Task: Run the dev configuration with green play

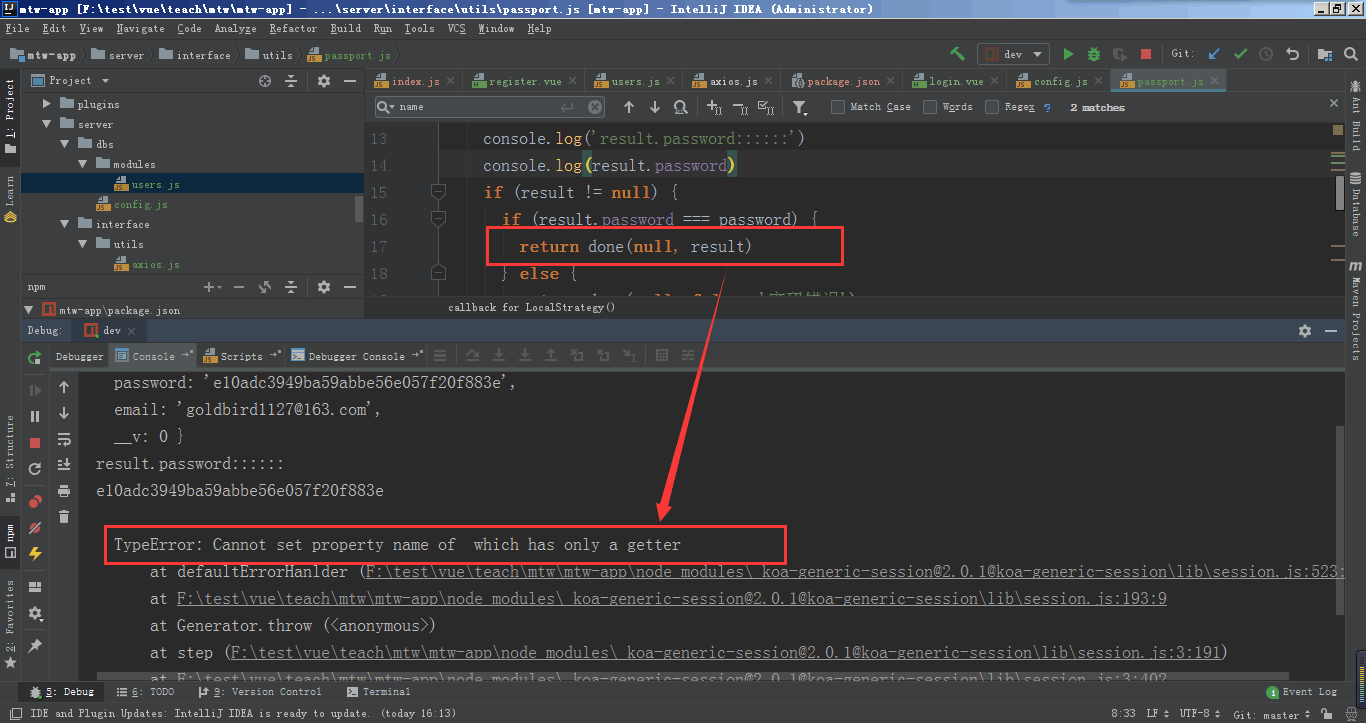Action: click(1068, 55)
